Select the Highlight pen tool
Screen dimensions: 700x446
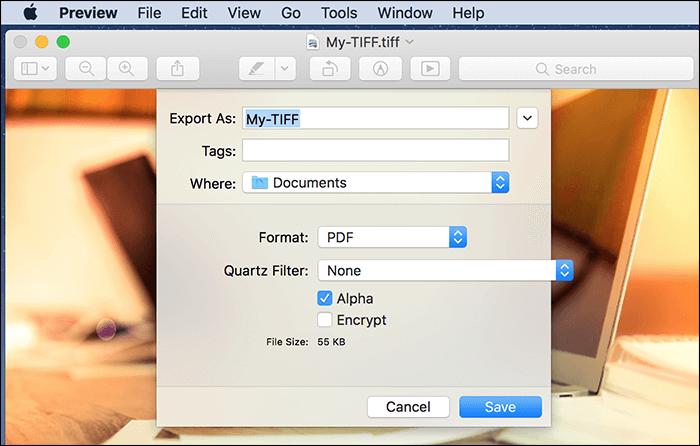coord(257,69)
